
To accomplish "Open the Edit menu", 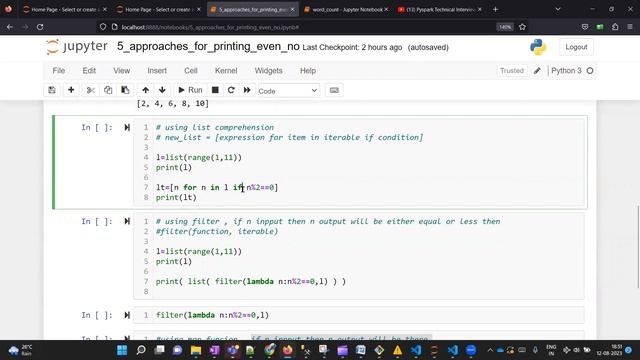I will click(89, 71).
